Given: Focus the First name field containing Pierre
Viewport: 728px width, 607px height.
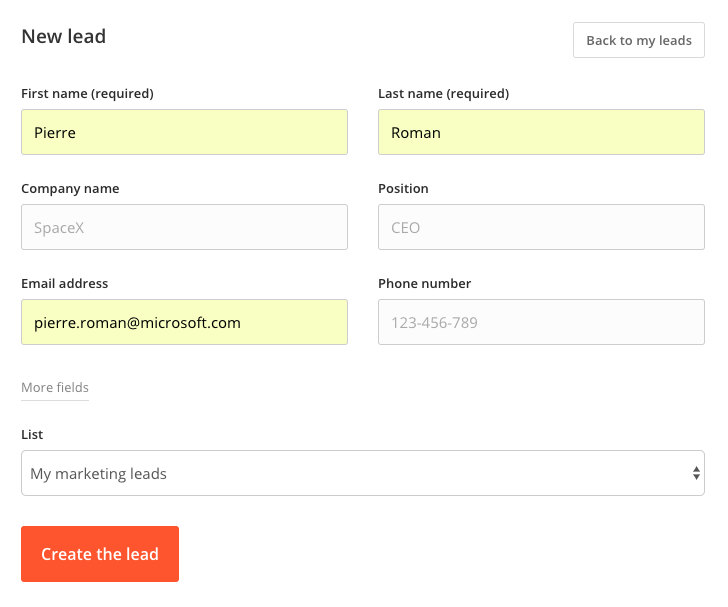Looking at the screenshot, I should point(184,132).
